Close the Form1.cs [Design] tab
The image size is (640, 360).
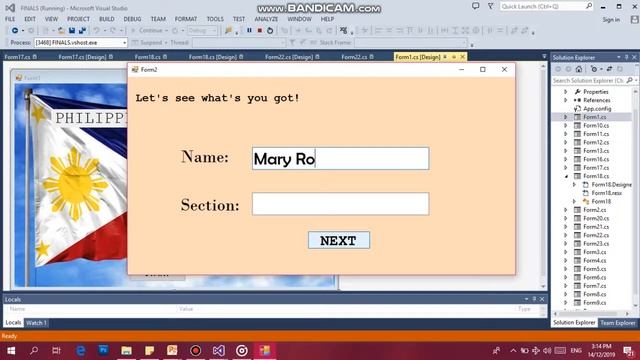(x=462, y=57)
